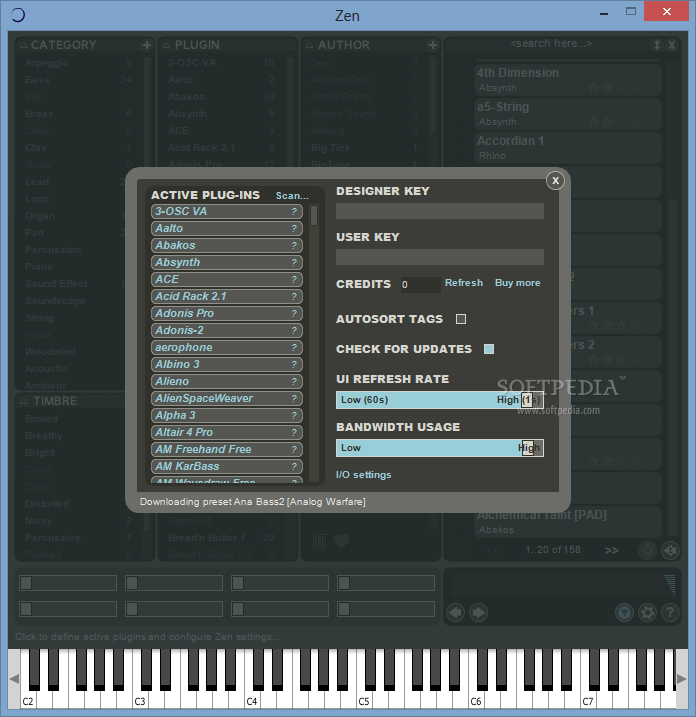Image resolution: width=696 pixels, height=717 pixels.
Task: Click the question mark beside Absynth
Action: (294, 262)
